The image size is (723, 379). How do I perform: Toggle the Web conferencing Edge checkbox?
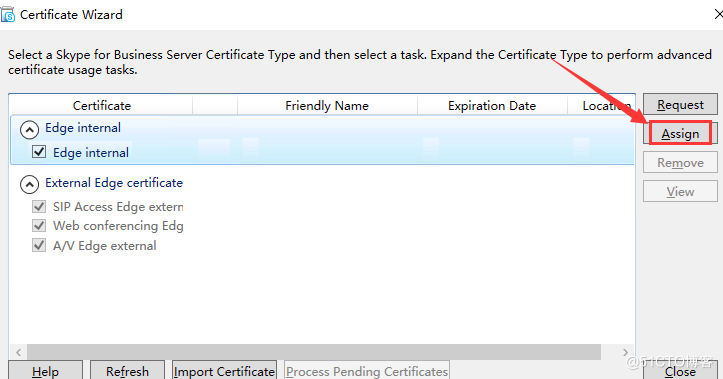[x=39, y=225]
